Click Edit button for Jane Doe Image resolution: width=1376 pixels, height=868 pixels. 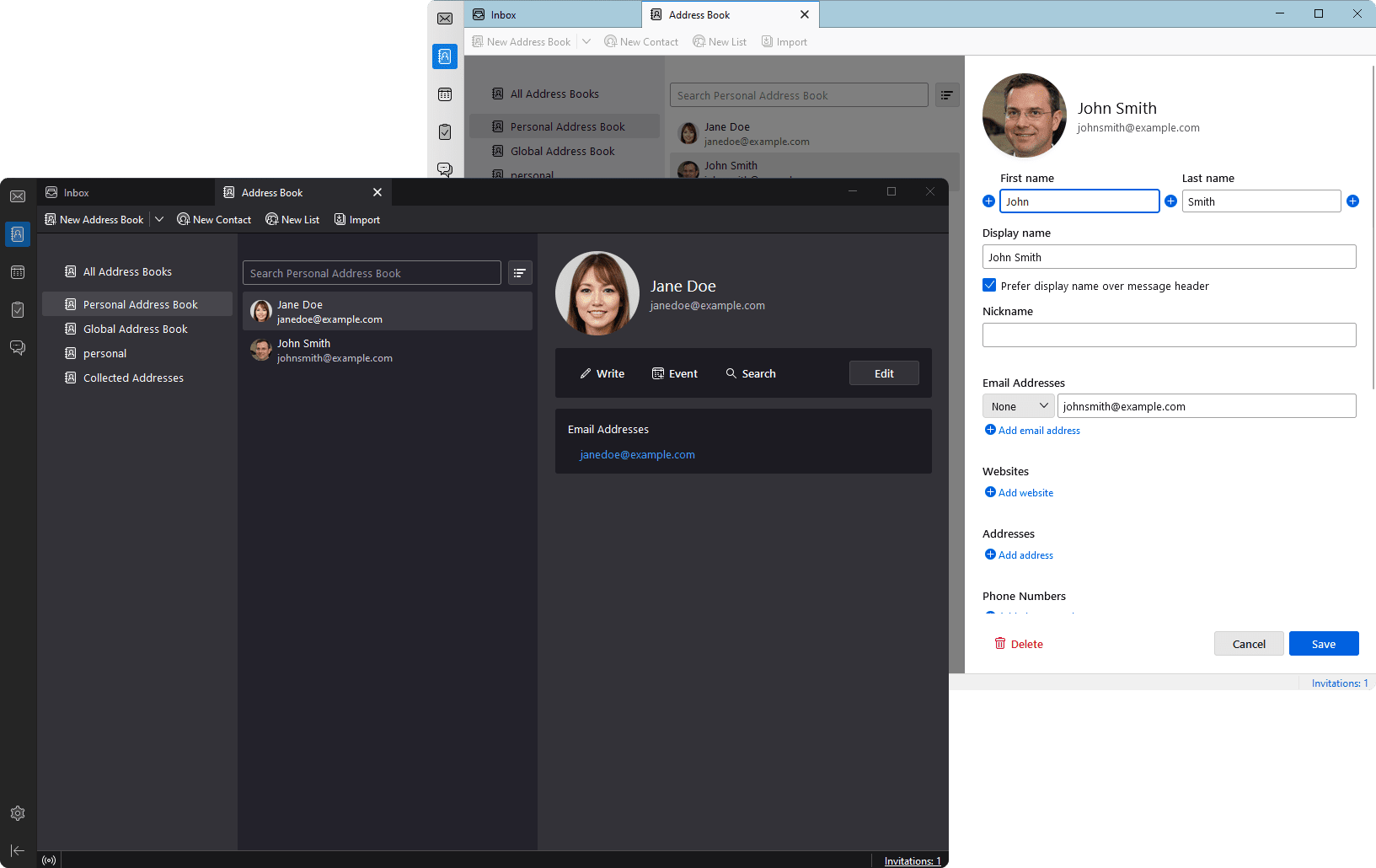(884, 373)
